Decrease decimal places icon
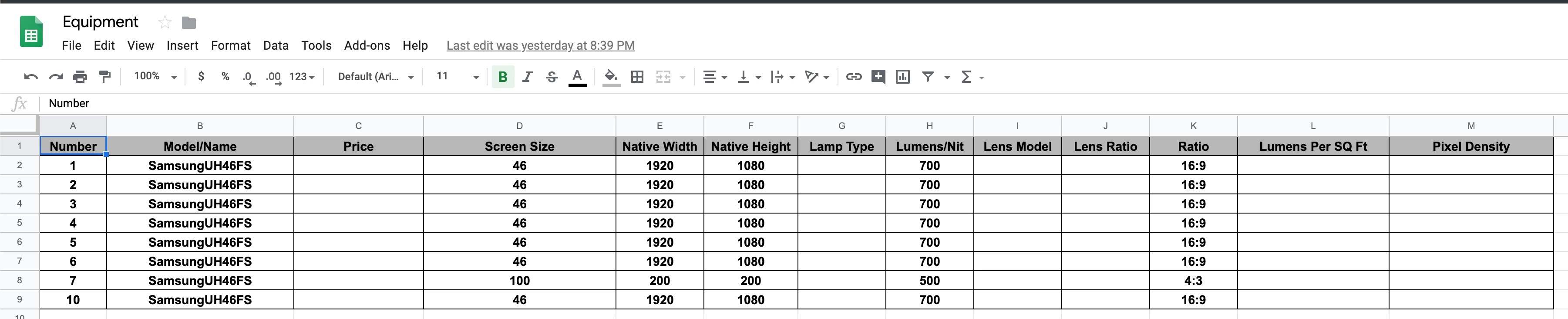1568x319 pixels. coord(249,78)
